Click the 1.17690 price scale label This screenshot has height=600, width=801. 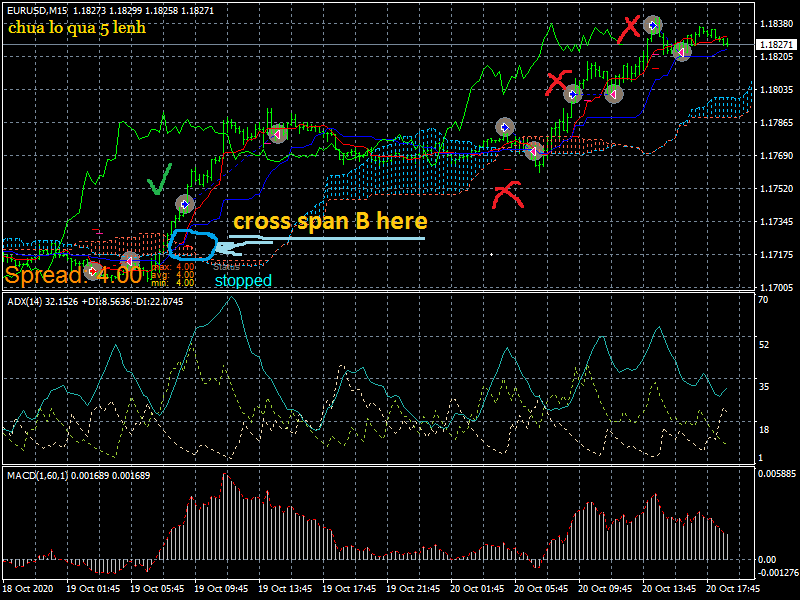[776, 156]
